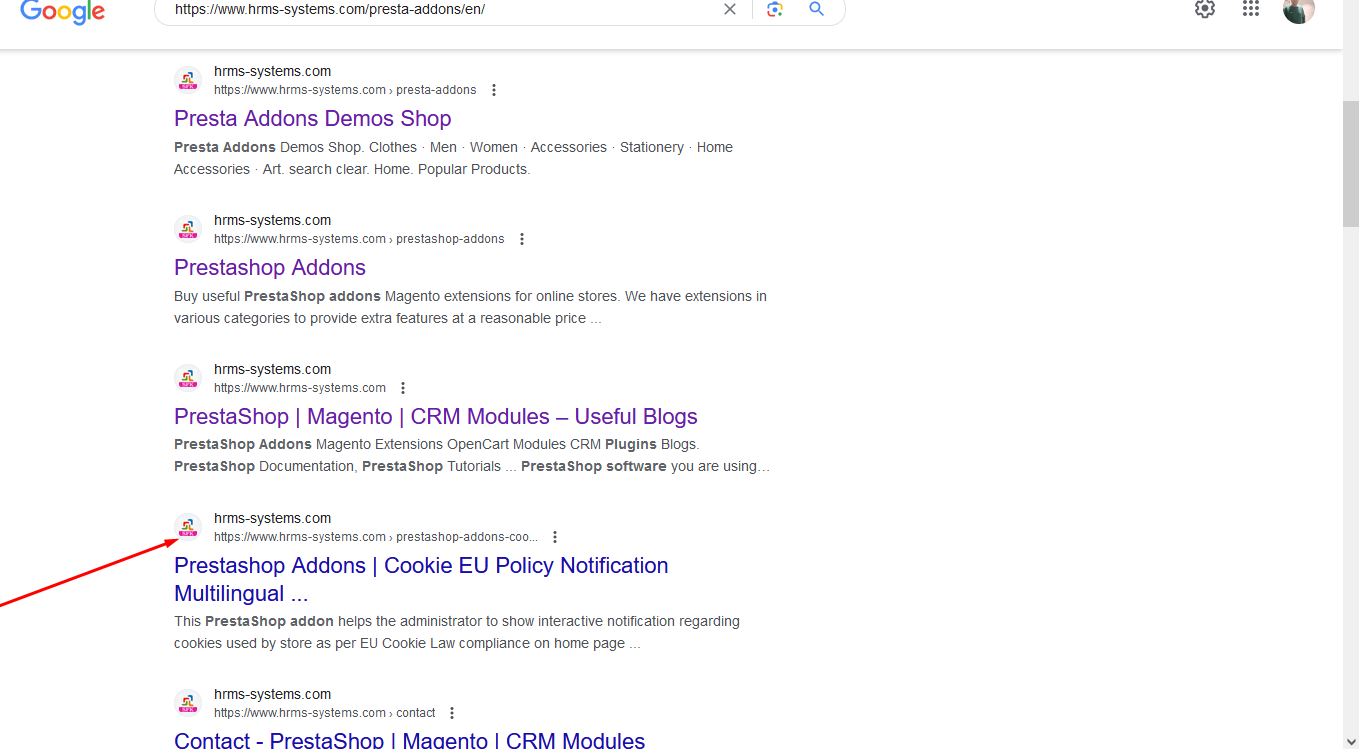Click the page vertical scrollbar thumb
Screen dimensions: 1359x749
coord(1350,165)
